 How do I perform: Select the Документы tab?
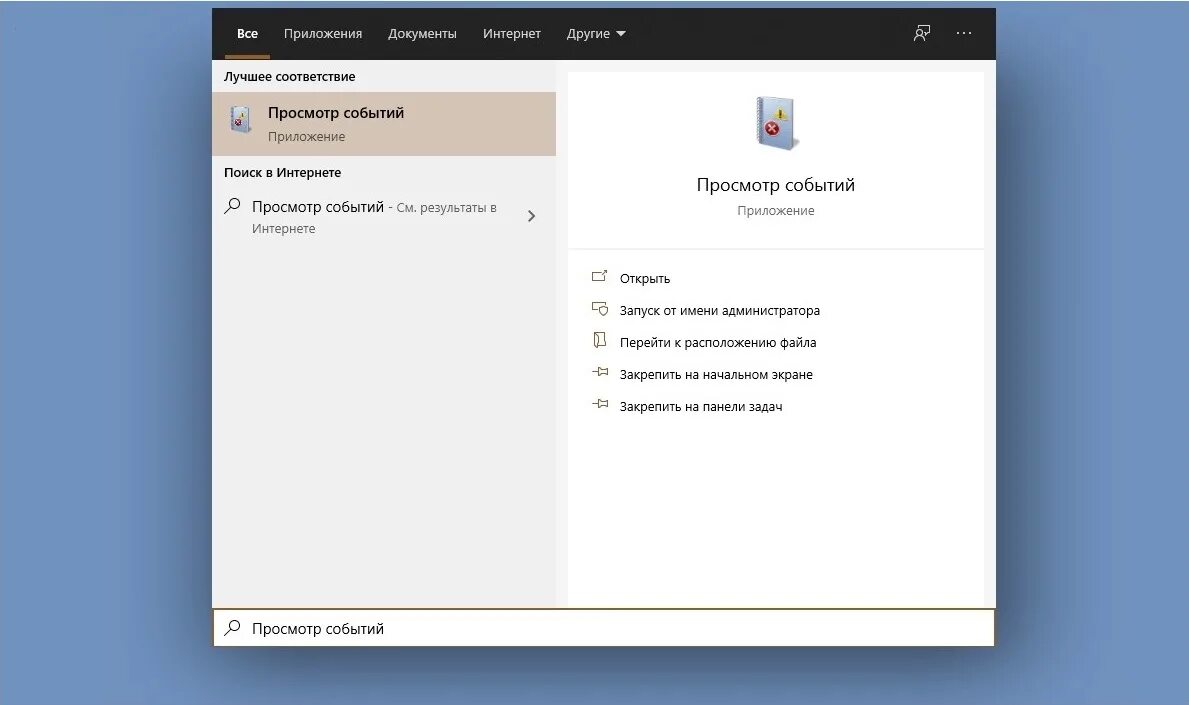(422, 33)
